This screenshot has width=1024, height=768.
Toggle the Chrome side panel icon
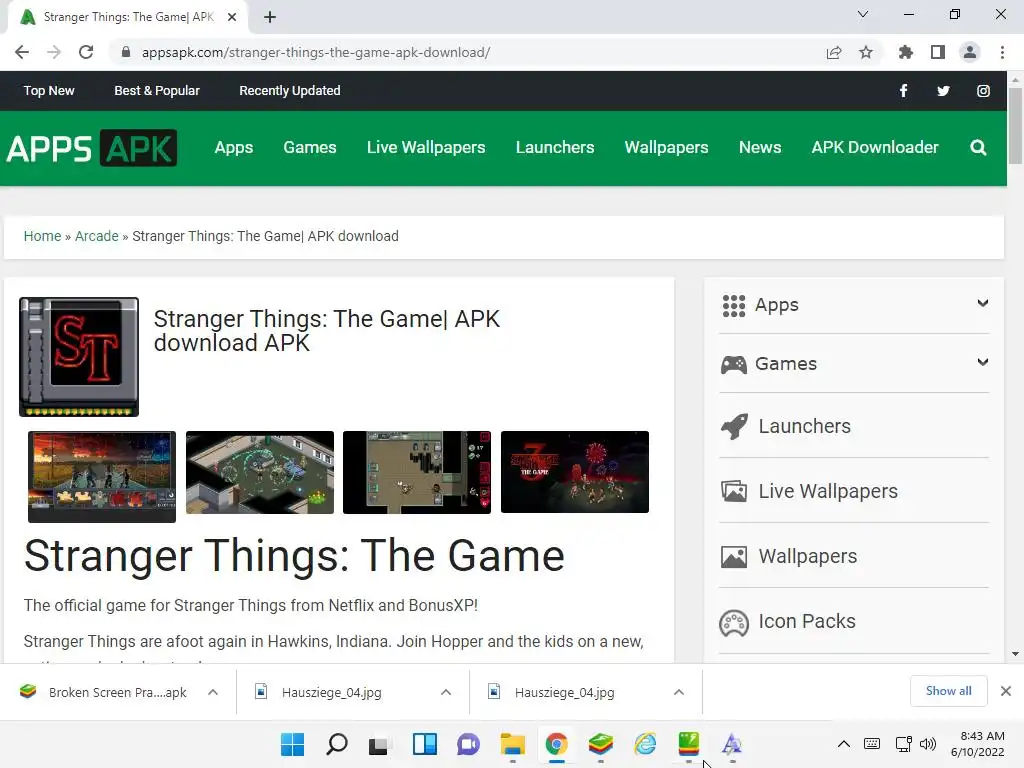click(x=937, y=52)
